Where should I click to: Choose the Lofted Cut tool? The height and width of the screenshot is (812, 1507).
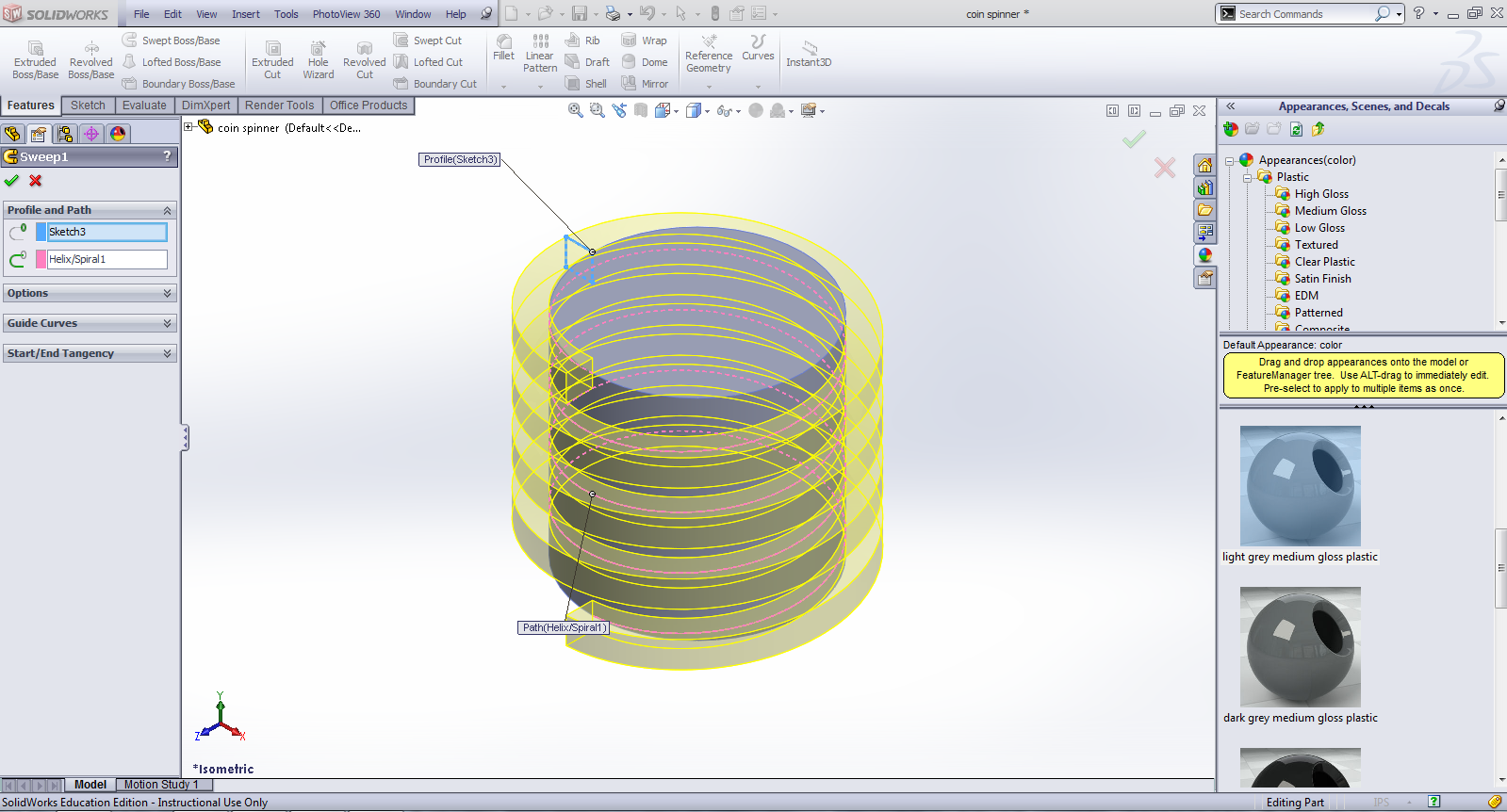(429, 62)
